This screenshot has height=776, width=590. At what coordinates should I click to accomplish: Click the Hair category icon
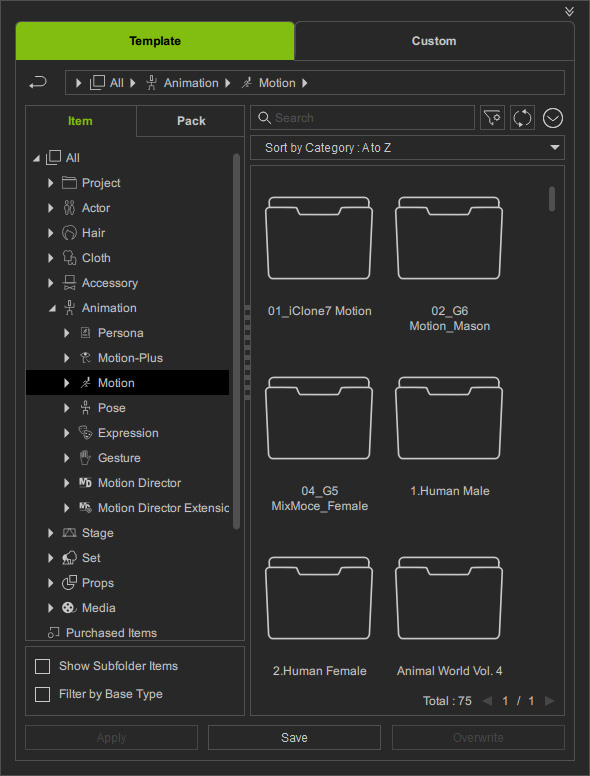coord(69,233)
